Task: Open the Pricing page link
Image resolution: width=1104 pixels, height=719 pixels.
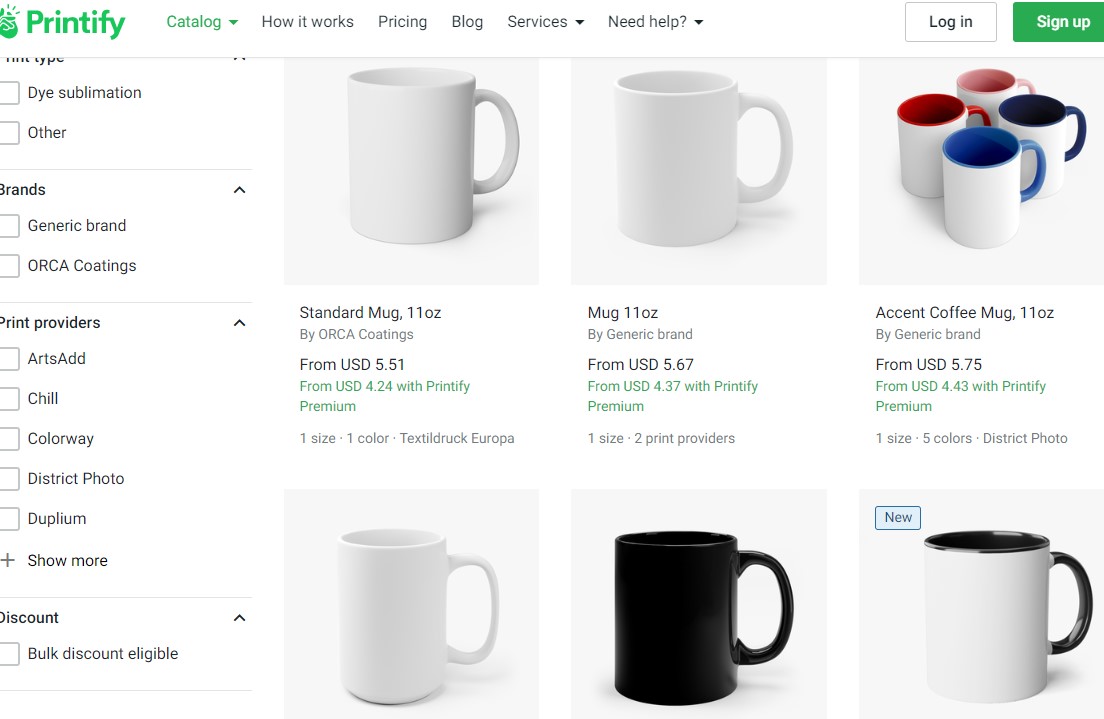Action: pyautogui.click(x=402, y=21)
